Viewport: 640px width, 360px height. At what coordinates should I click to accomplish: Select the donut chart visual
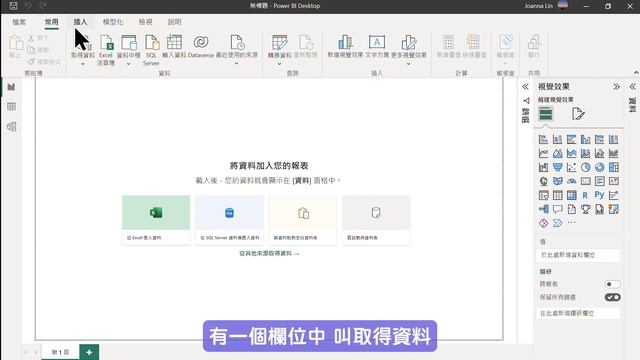tap(599, 167)
